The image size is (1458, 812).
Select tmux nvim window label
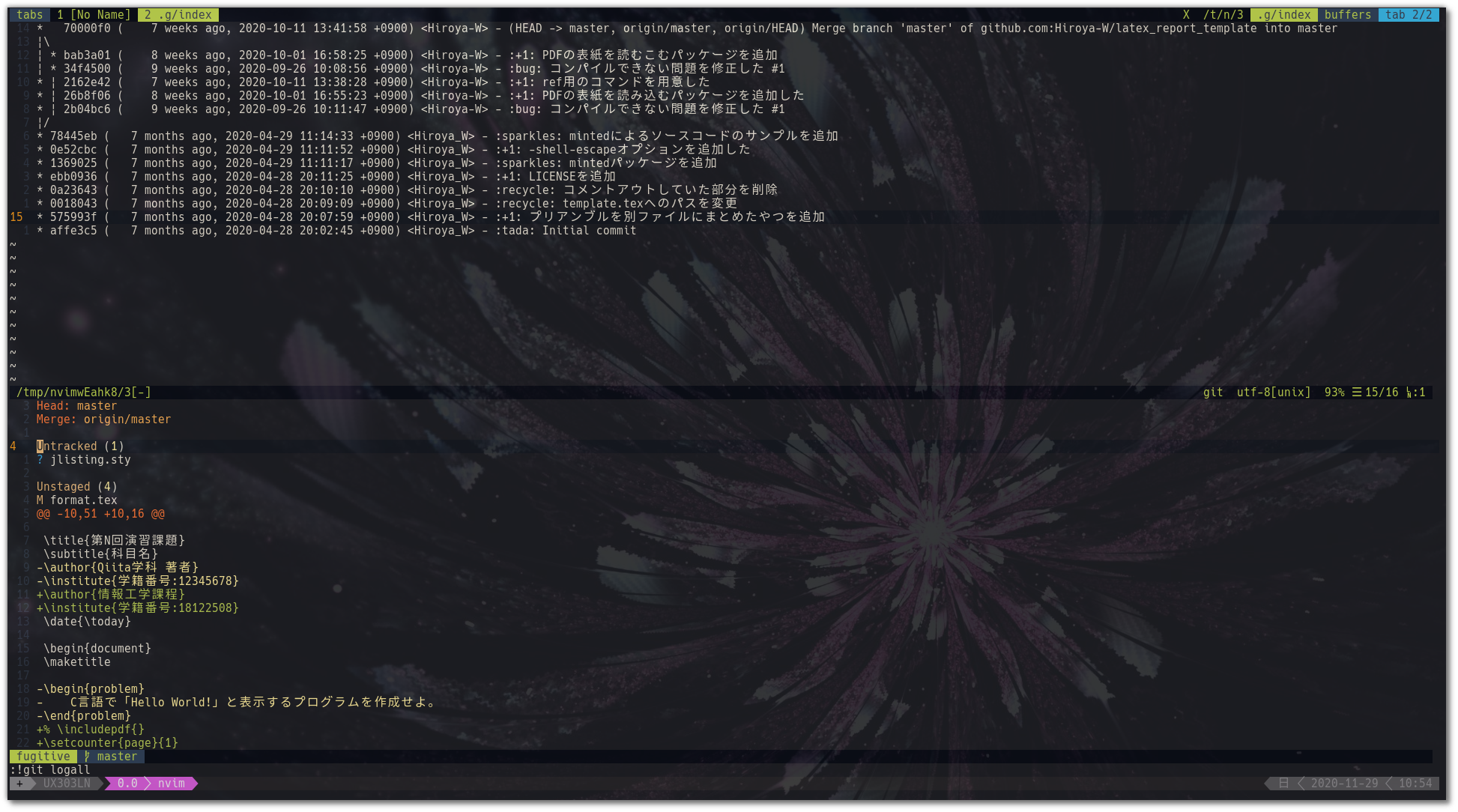click(171, 784)
